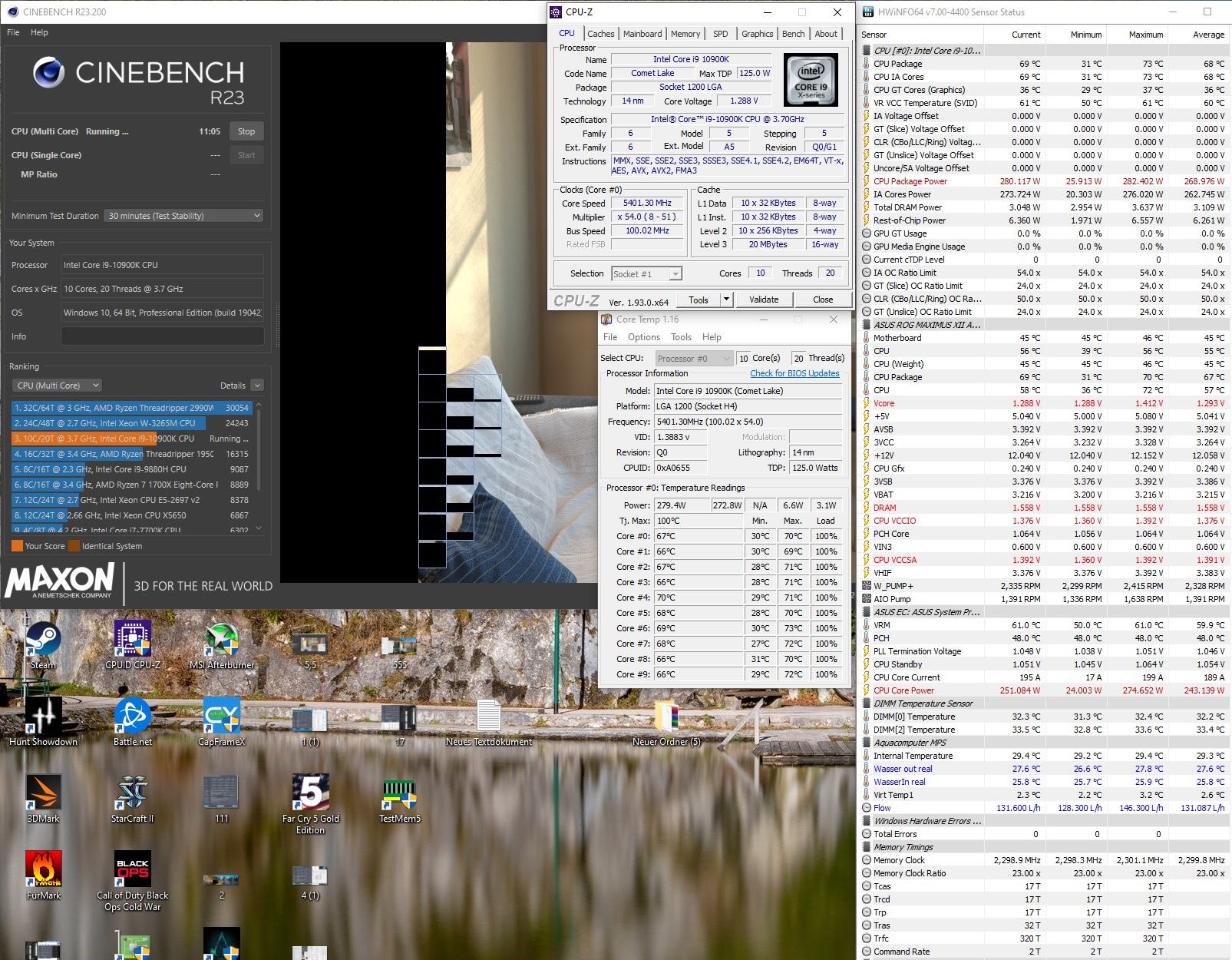This screenshot has height=960, width=1232.
Task: Switch to the SPD tab in CPU-Z
Action: pyautogui.click(x=720, y=34)
